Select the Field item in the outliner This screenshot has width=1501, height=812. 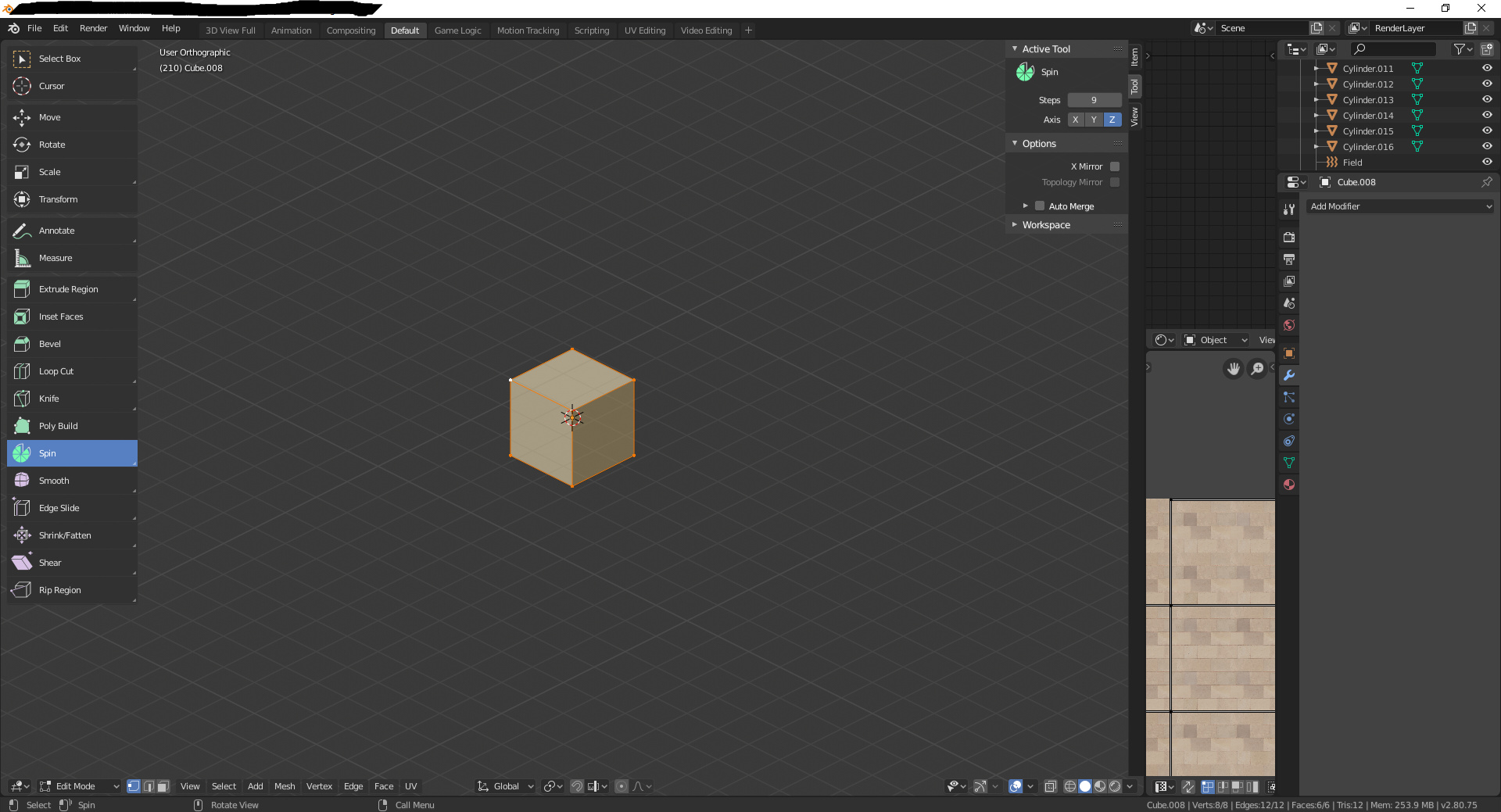coord(1354,163)
